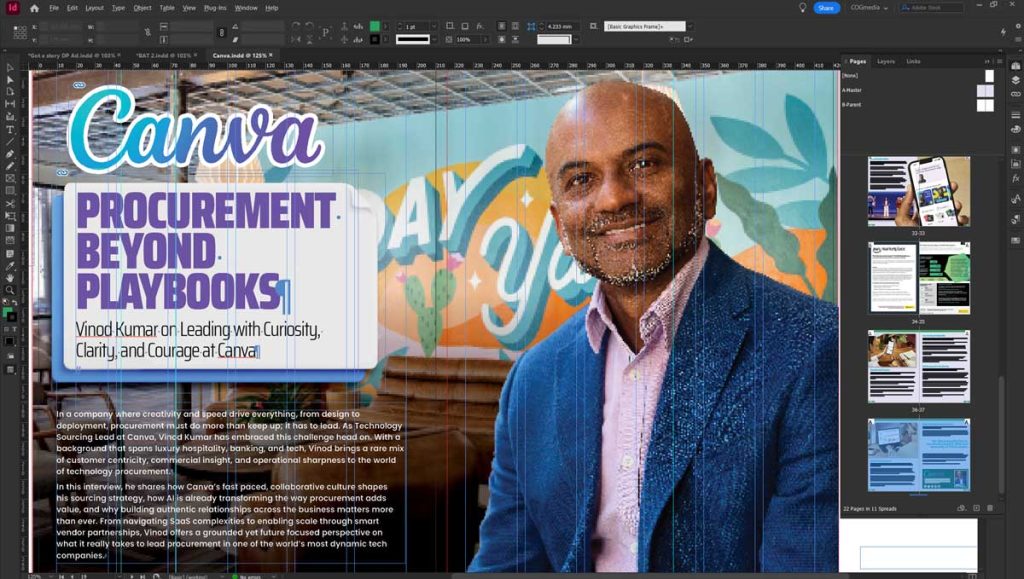Click the toolbox fill swatch

(x=7, y=312)
